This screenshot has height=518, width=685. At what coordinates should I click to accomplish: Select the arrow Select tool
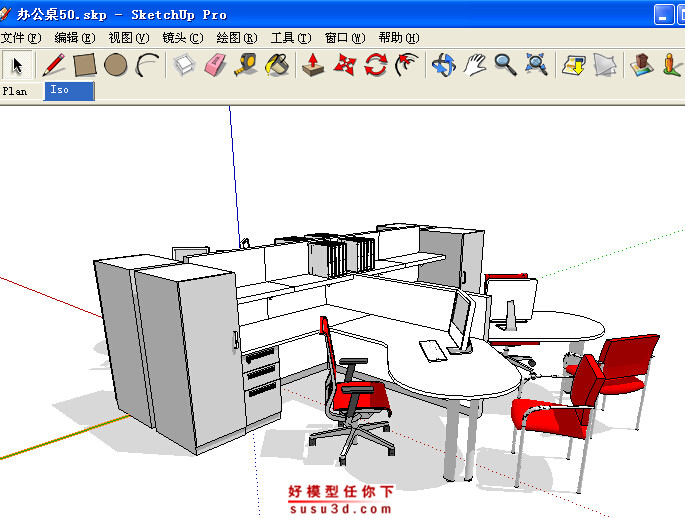17,66
